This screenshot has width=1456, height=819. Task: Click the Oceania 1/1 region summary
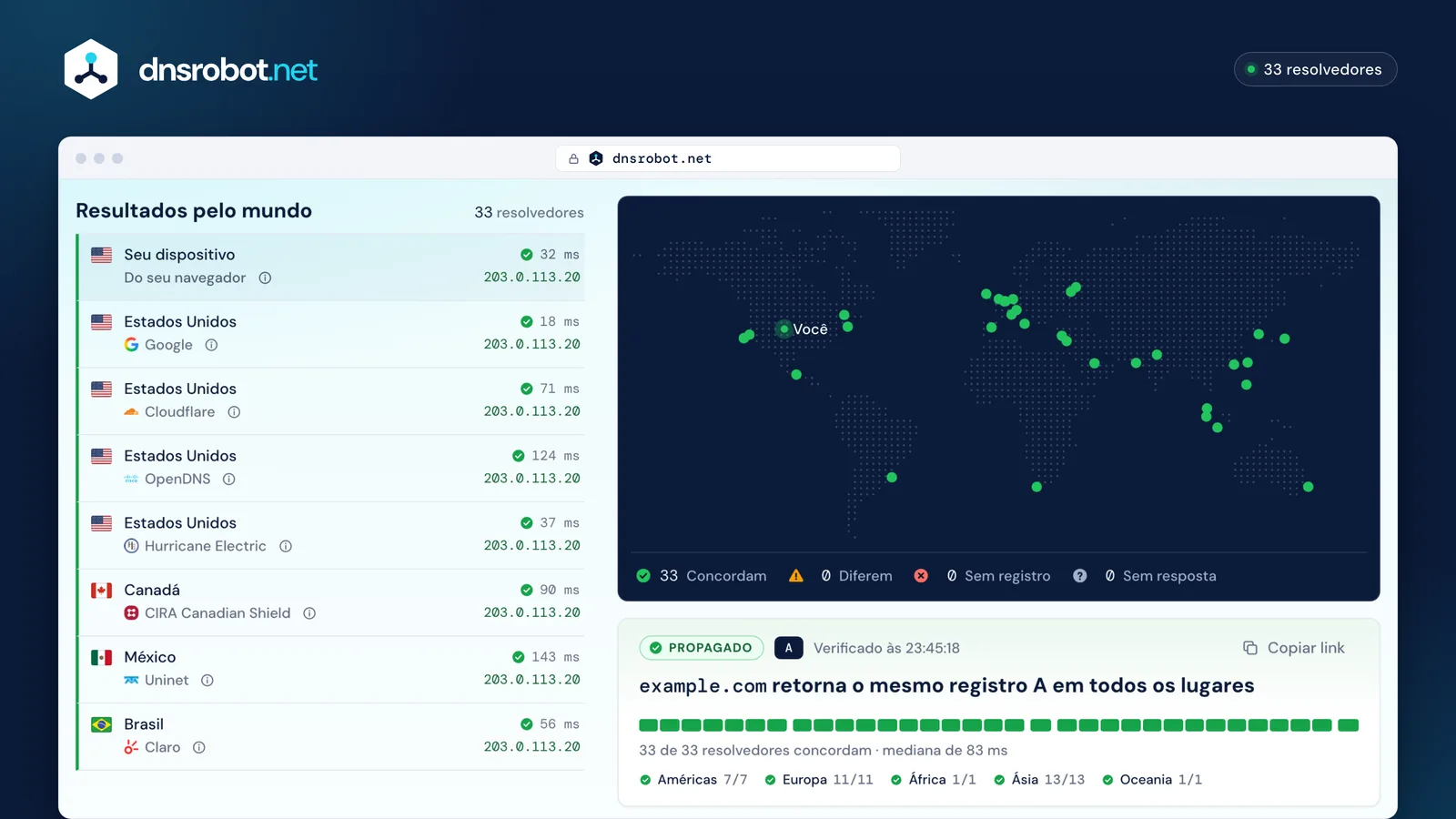pos(1152,780)
